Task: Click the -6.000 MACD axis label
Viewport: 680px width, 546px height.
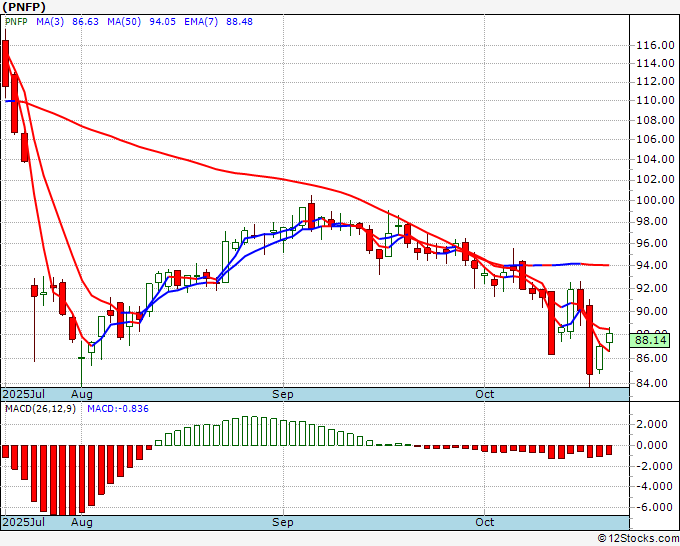Action: [x=652, y=507]
